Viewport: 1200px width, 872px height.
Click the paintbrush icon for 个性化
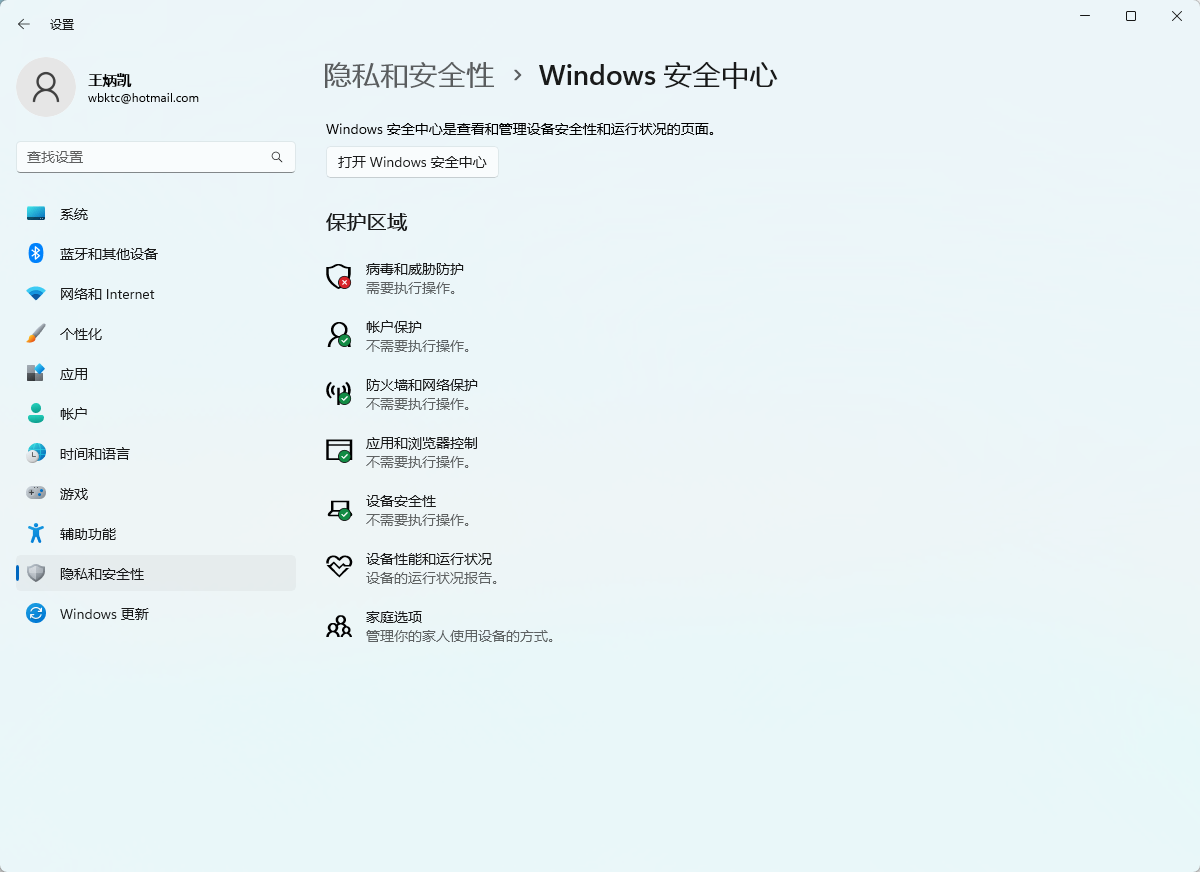tap(36, 334)
